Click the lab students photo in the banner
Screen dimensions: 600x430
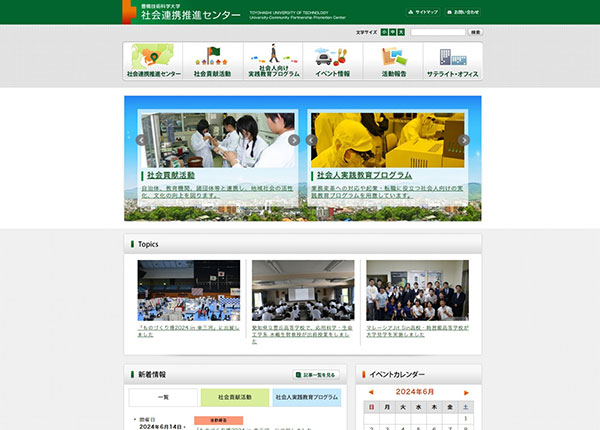218,140
